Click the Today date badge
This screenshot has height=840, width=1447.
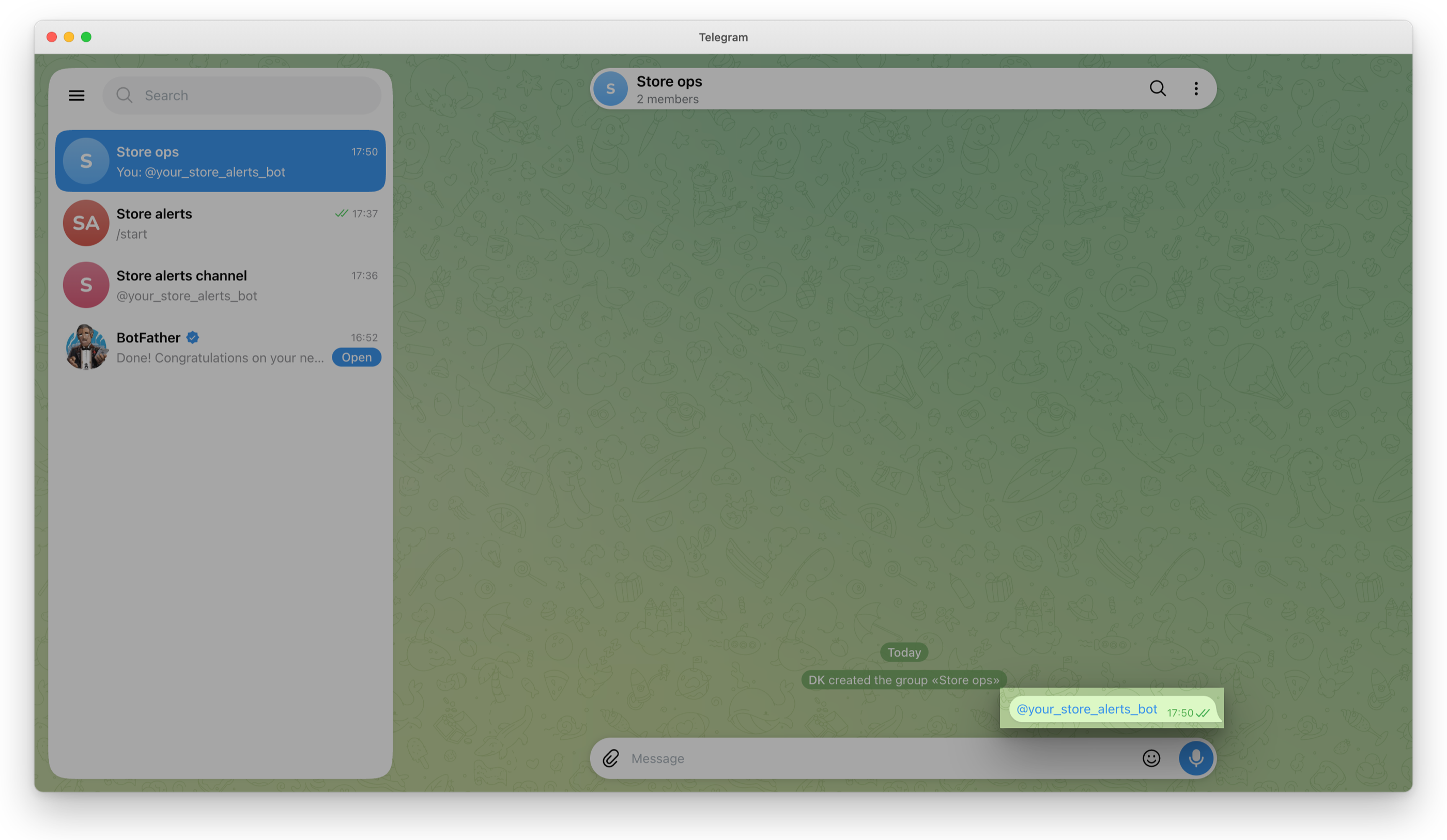tap(904, 652)
